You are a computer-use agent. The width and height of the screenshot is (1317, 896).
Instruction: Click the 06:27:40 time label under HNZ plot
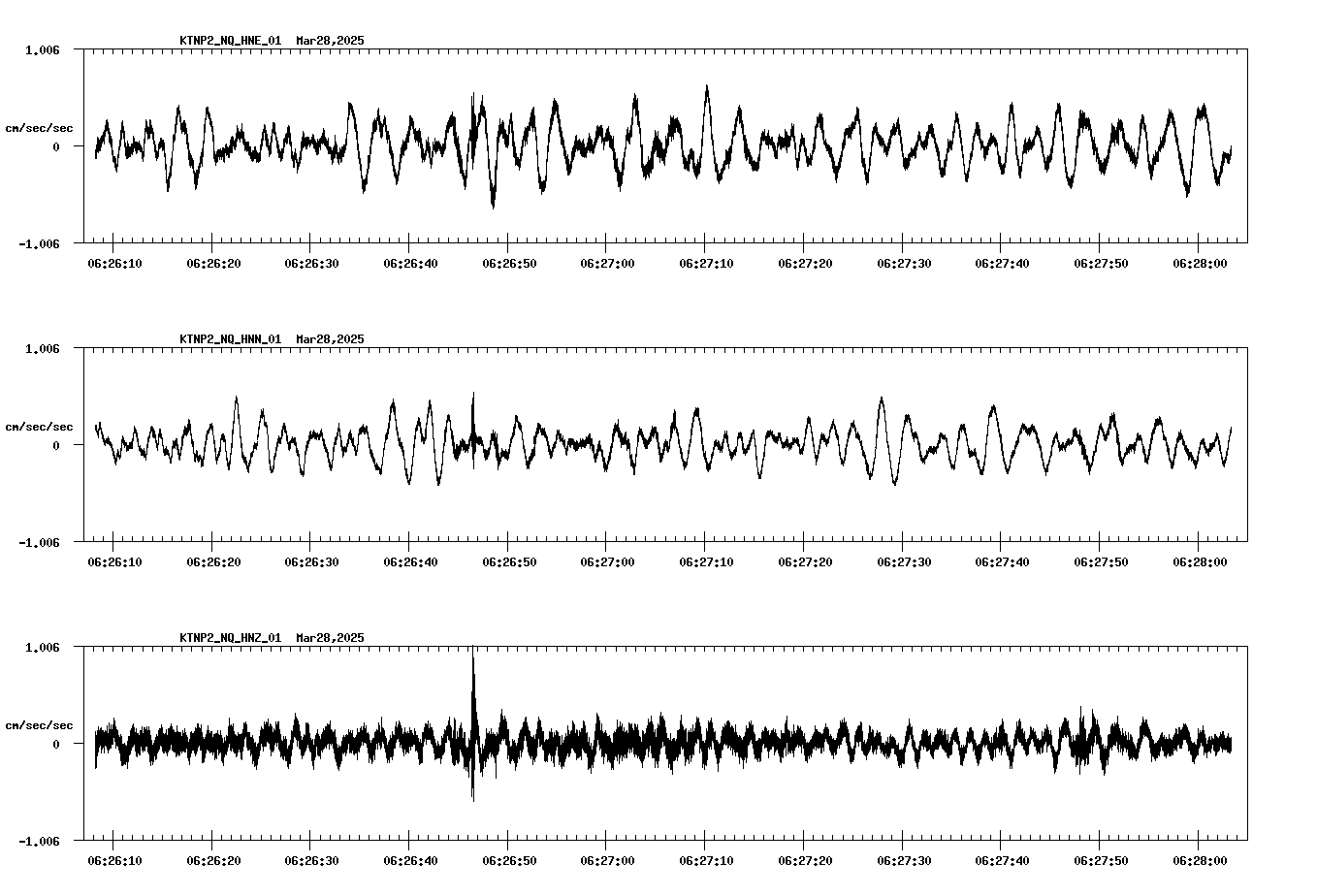pyautogui.click(x=1003, y=861)
